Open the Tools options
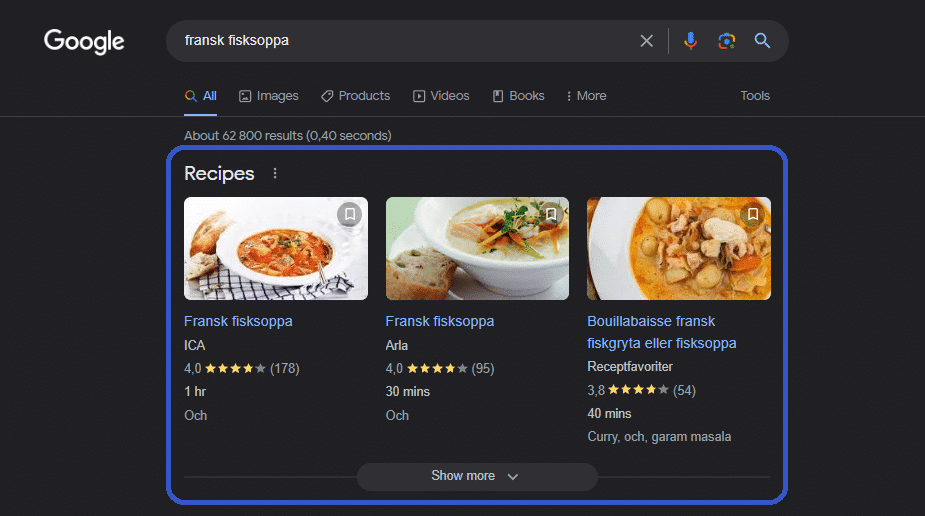The width and height of the screenshot is (925, 516). tap(755, 96)
